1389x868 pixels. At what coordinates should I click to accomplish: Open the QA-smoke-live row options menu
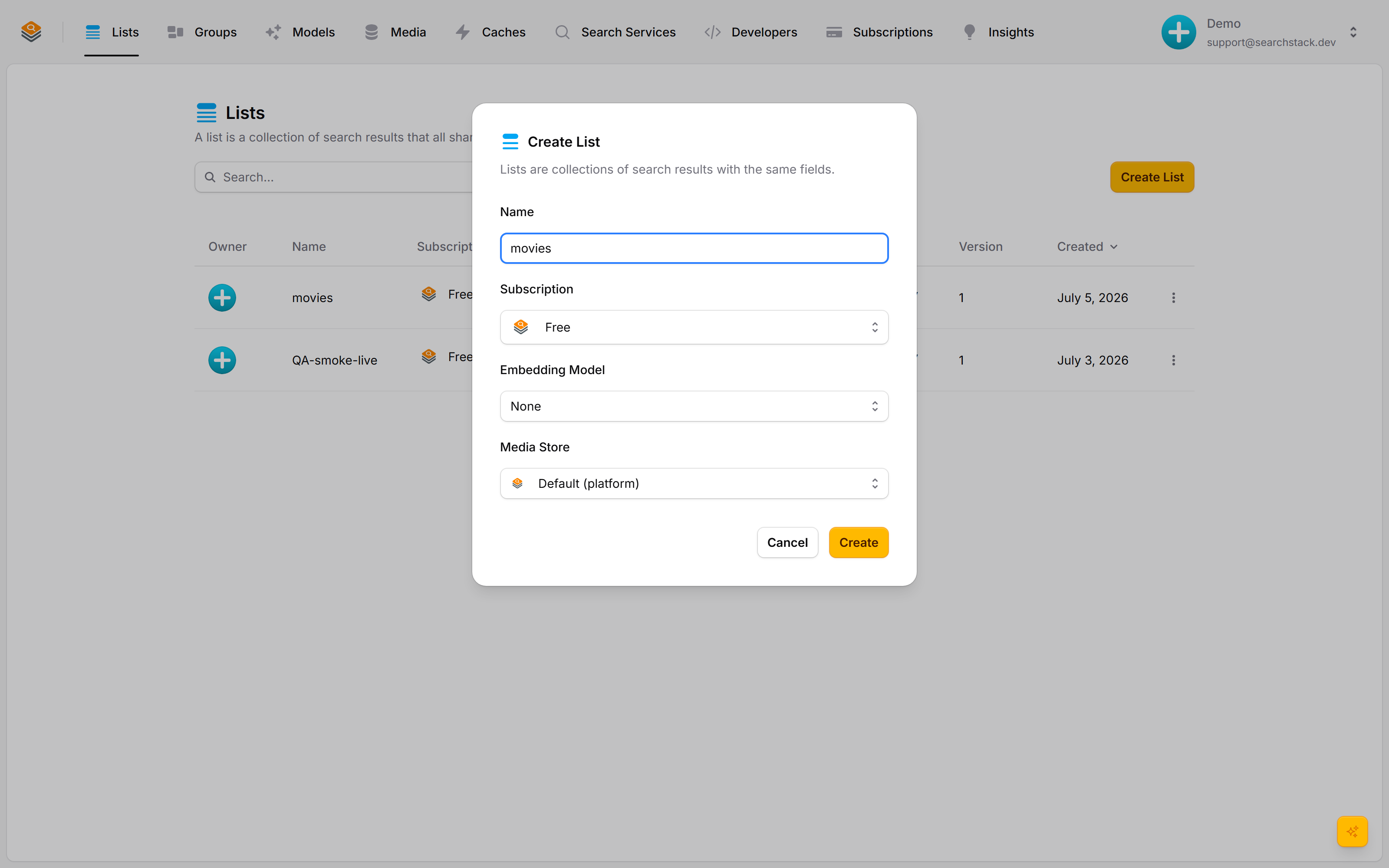coord(1173,360)
